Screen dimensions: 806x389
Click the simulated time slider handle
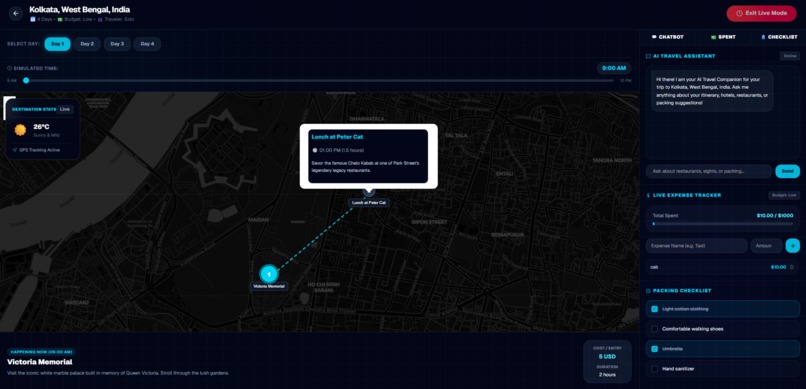click(26, 81)
